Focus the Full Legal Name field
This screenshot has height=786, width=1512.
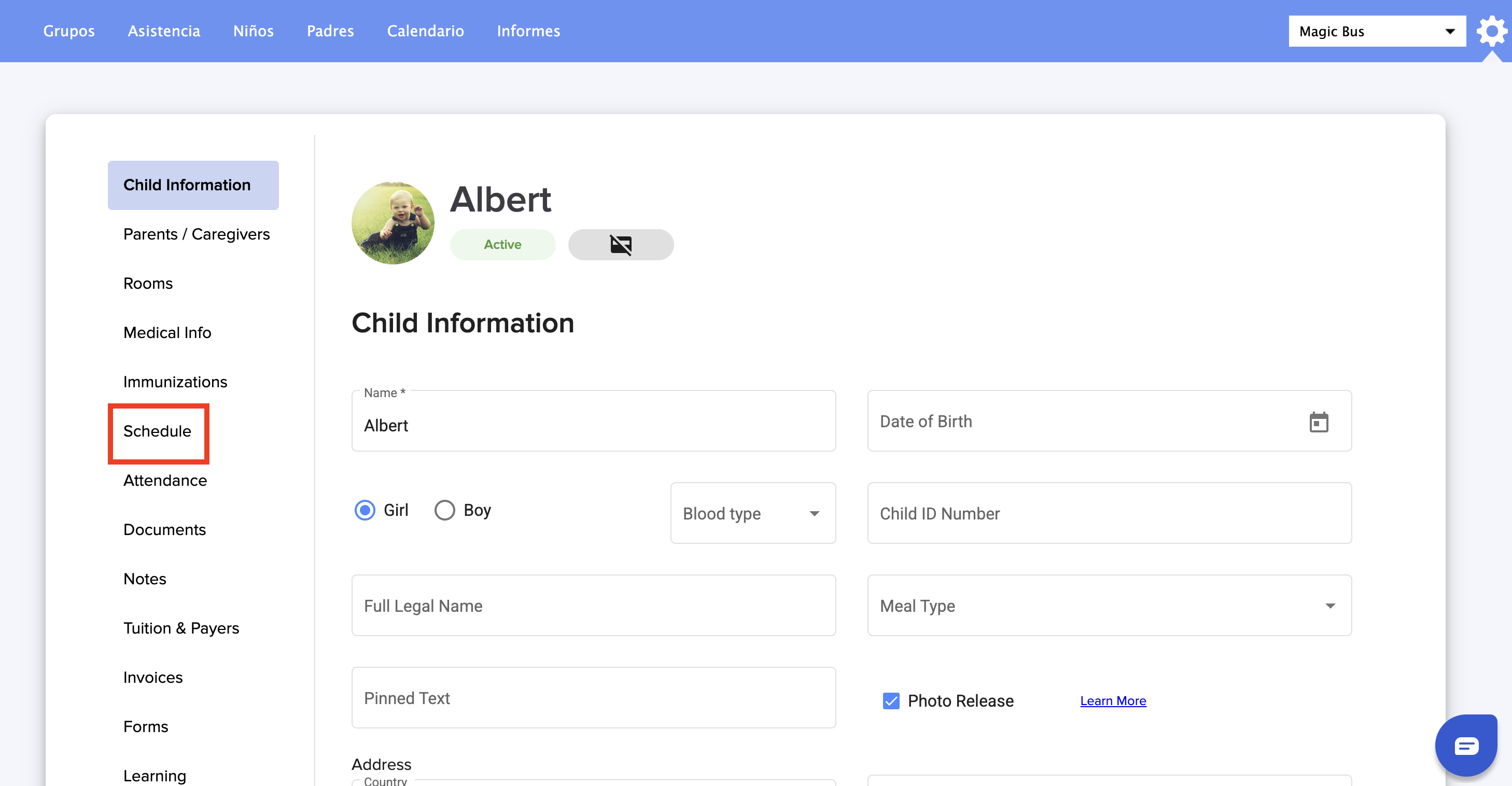[x=593, y=606]
